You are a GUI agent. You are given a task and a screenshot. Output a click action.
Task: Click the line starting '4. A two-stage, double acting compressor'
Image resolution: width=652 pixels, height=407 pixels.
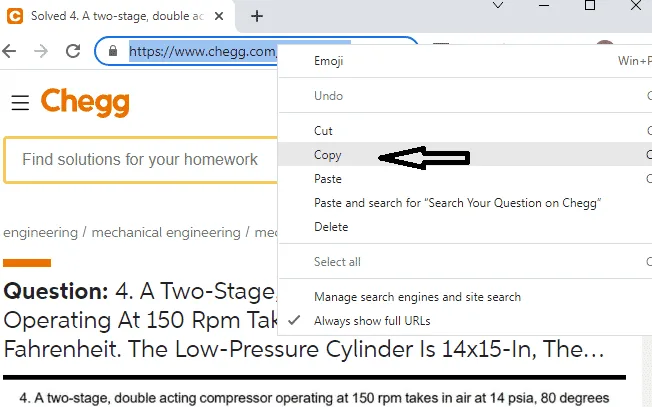point(314,398)
